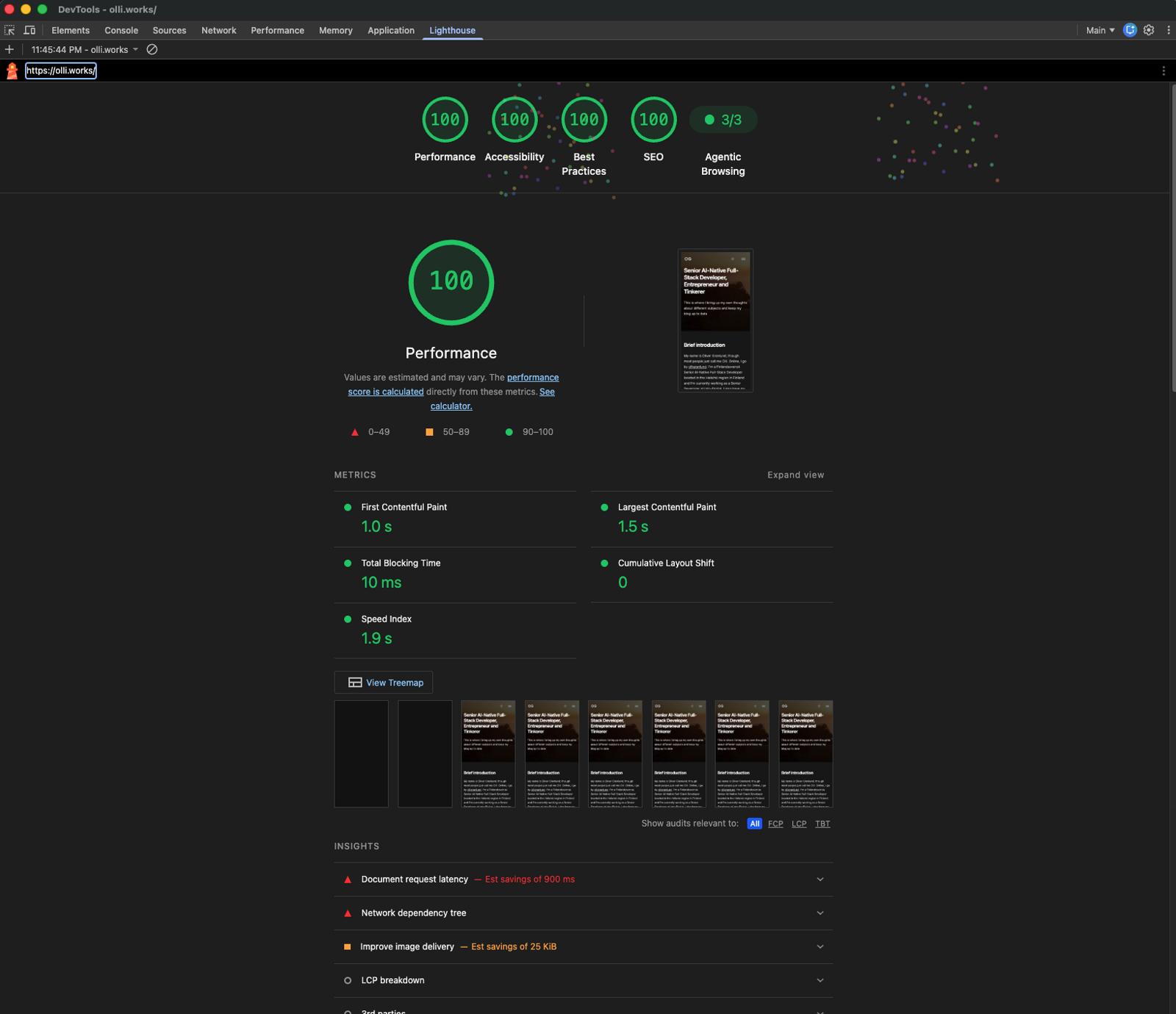Expand LCP breakdown insight

coord(584,981)
